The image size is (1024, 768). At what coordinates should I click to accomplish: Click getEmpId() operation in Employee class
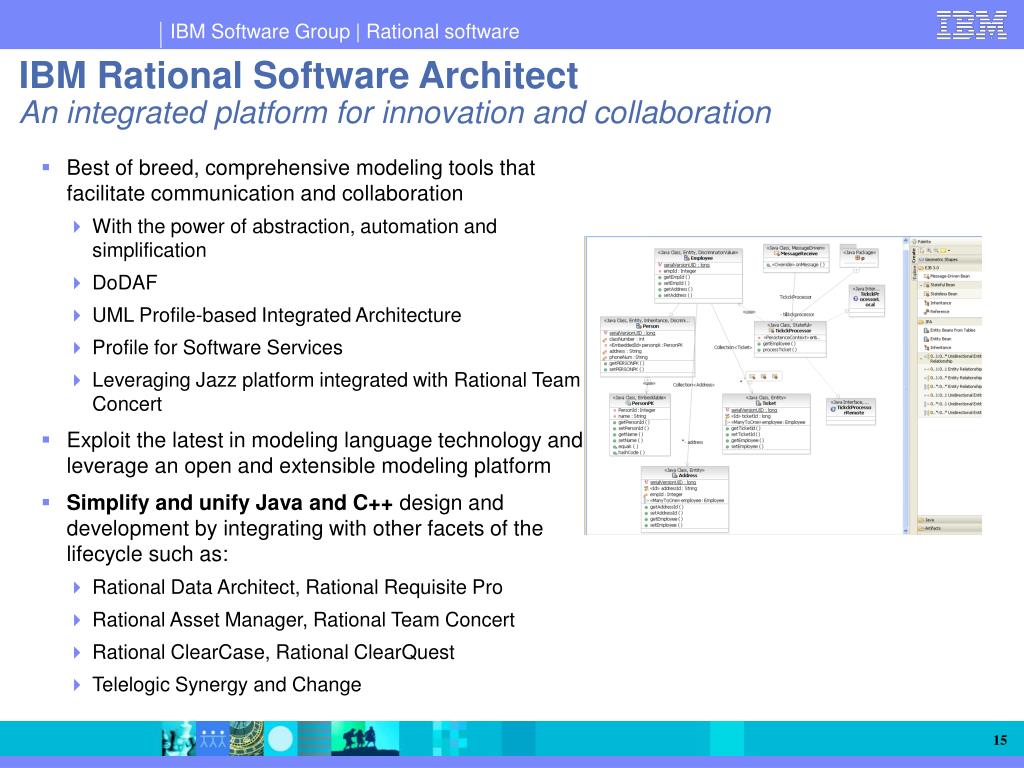click(x=677, y=277)
